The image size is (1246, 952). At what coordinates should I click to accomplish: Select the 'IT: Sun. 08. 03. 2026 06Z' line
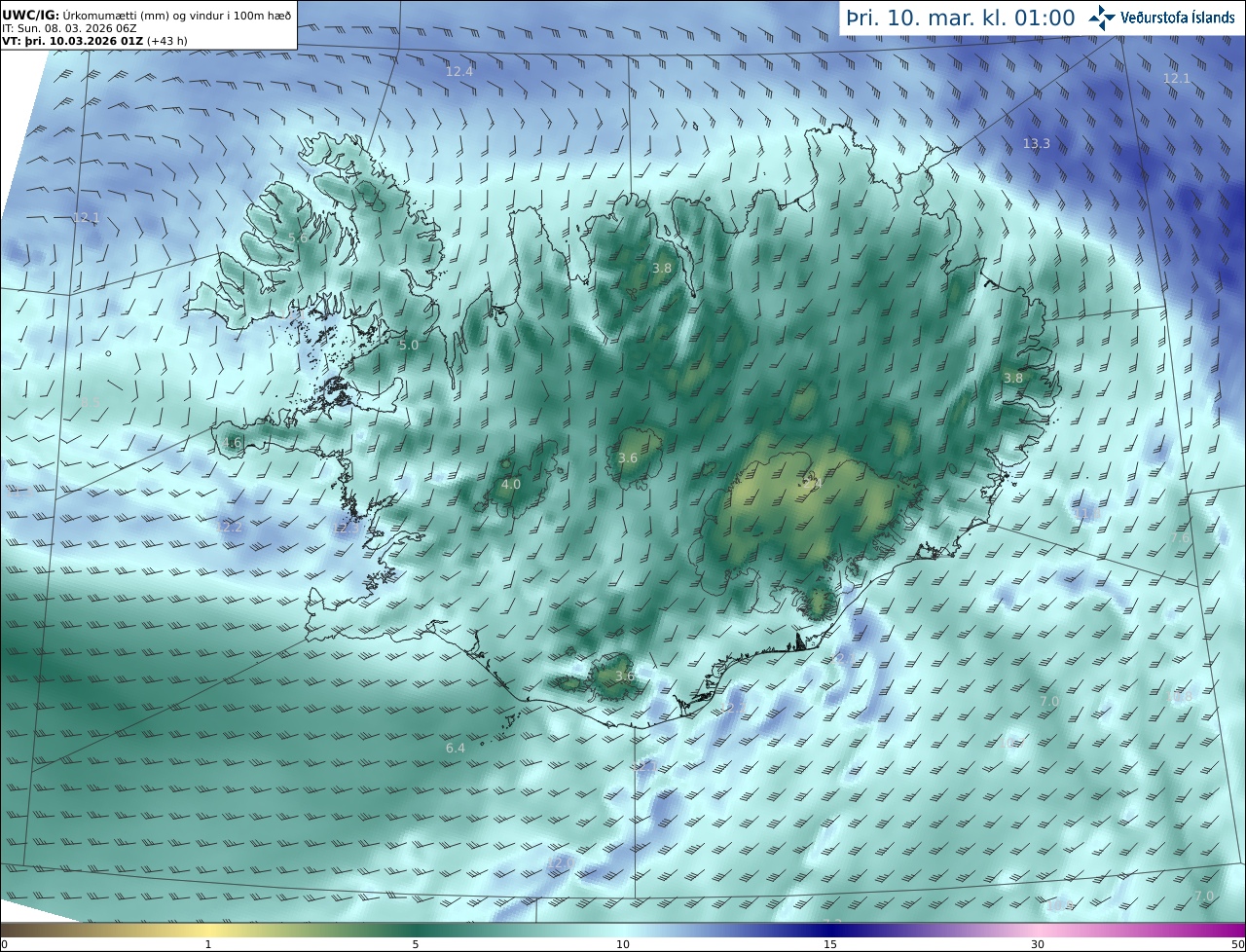coord(69,28)
